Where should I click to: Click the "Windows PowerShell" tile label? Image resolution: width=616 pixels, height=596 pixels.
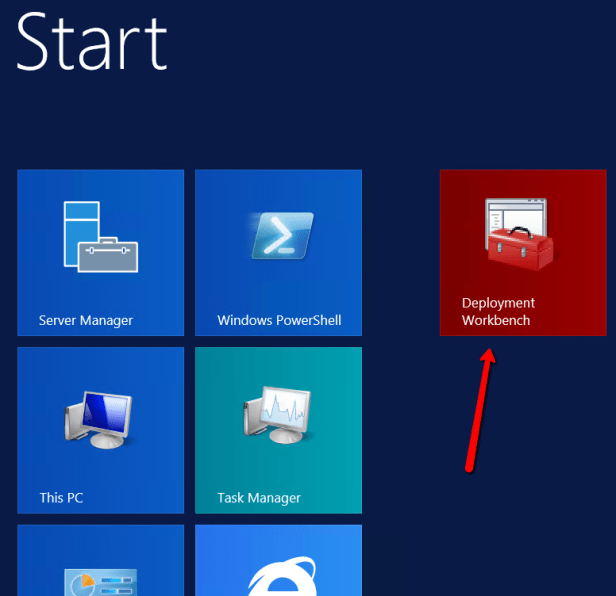pos(279,321)
